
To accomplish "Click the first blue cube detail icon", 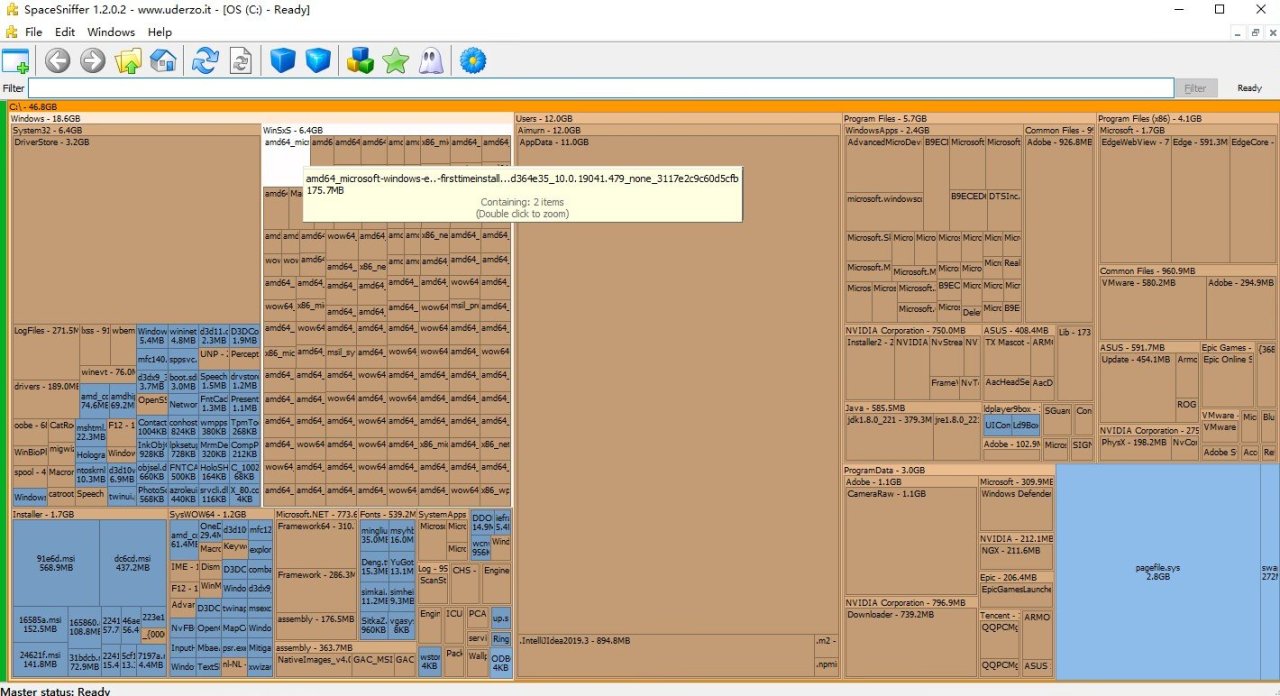I will click(x=283, y=61).
